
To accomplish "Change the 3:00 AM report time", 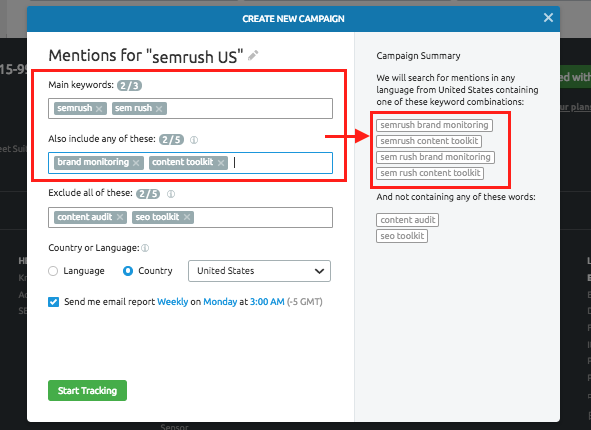I will (x=267, y=302).
